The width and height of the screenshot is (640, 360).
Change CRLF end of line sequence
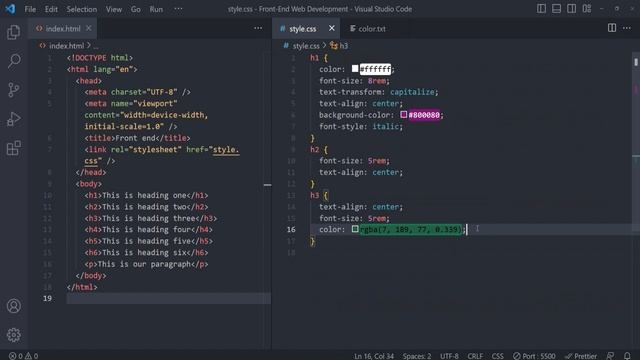pyautogui.click(x=475, y=356)
